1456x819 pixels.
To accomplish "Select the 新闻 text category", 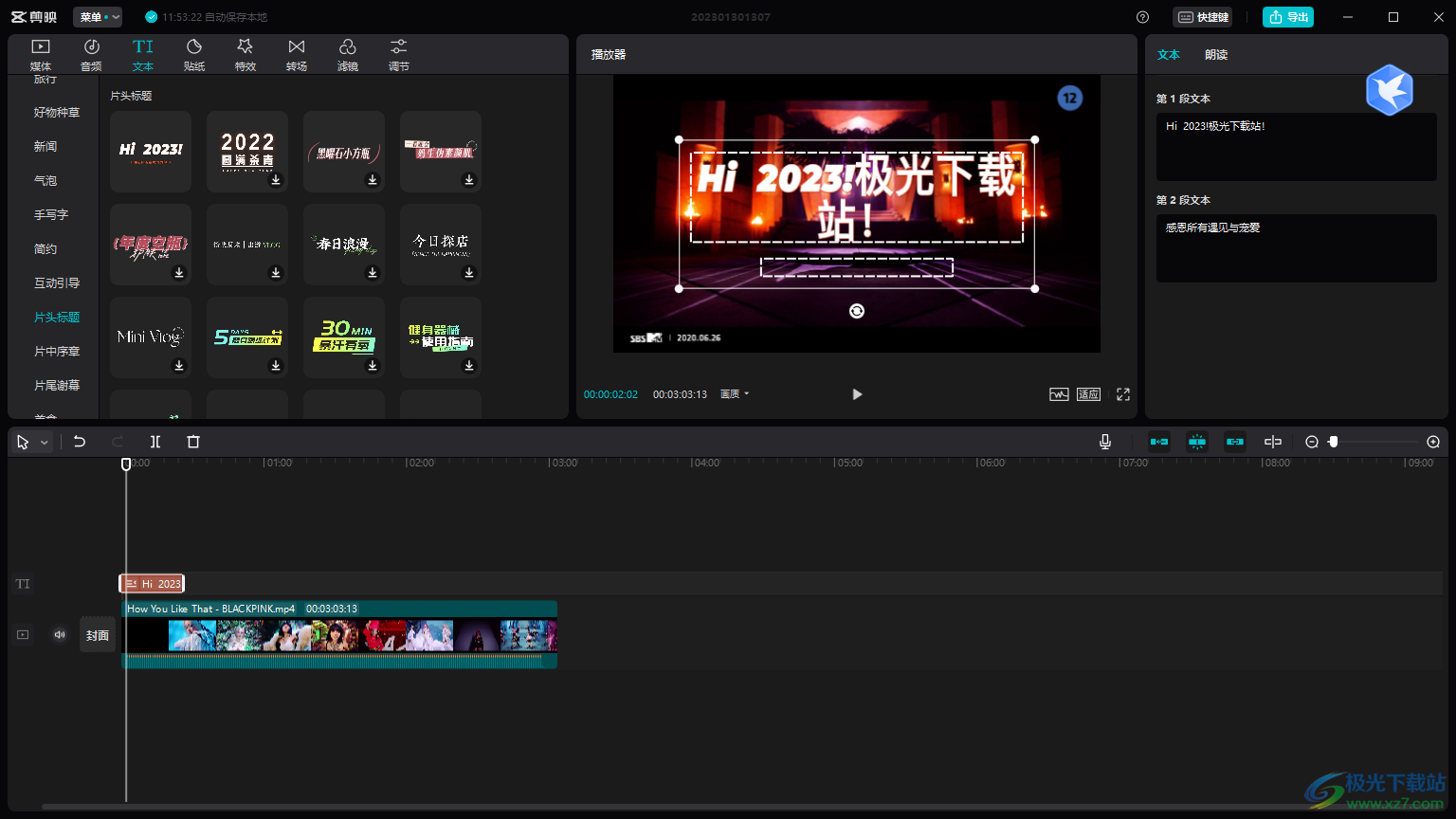I will pos(45,146).
